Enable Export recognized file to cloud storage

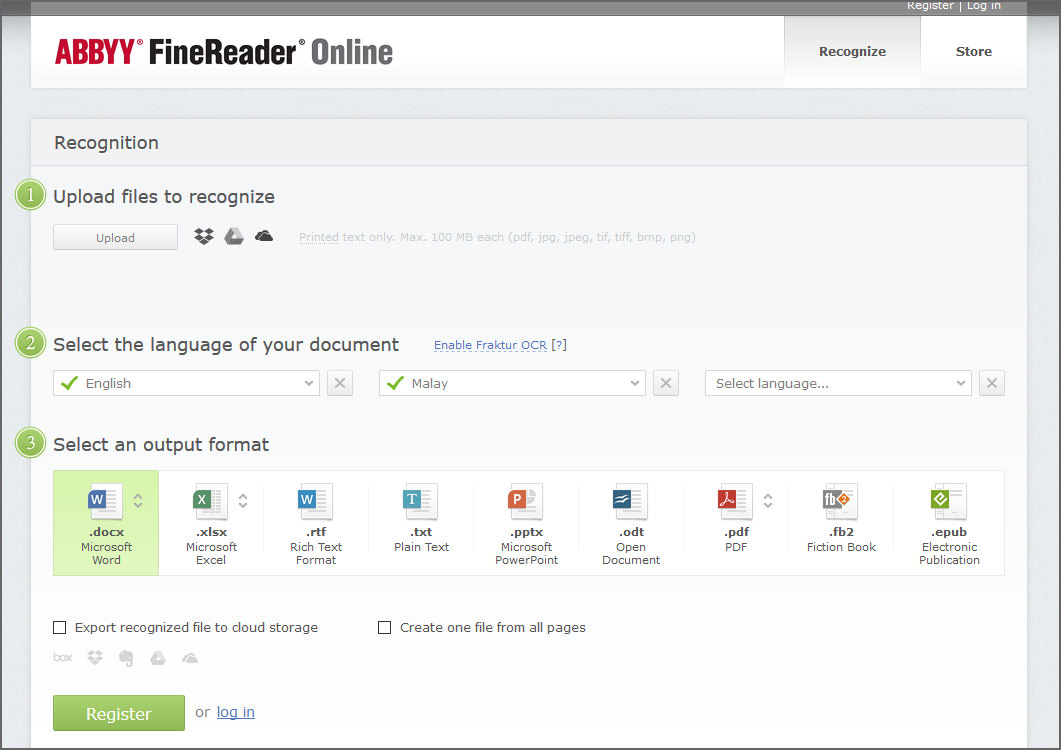pos(60,627)
